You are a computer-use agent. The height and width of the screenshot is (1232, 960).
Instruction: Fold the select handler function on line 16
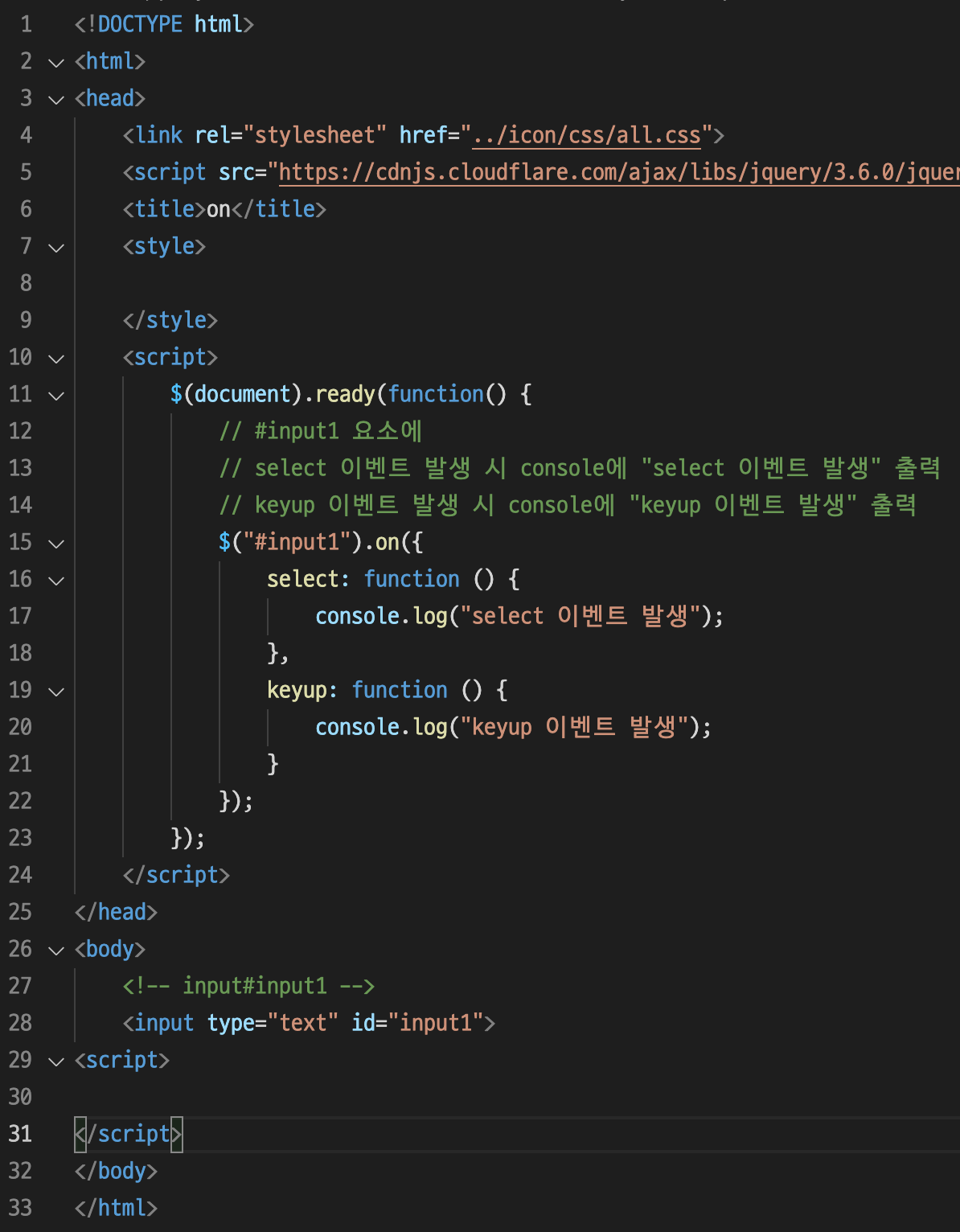(56, 580)
